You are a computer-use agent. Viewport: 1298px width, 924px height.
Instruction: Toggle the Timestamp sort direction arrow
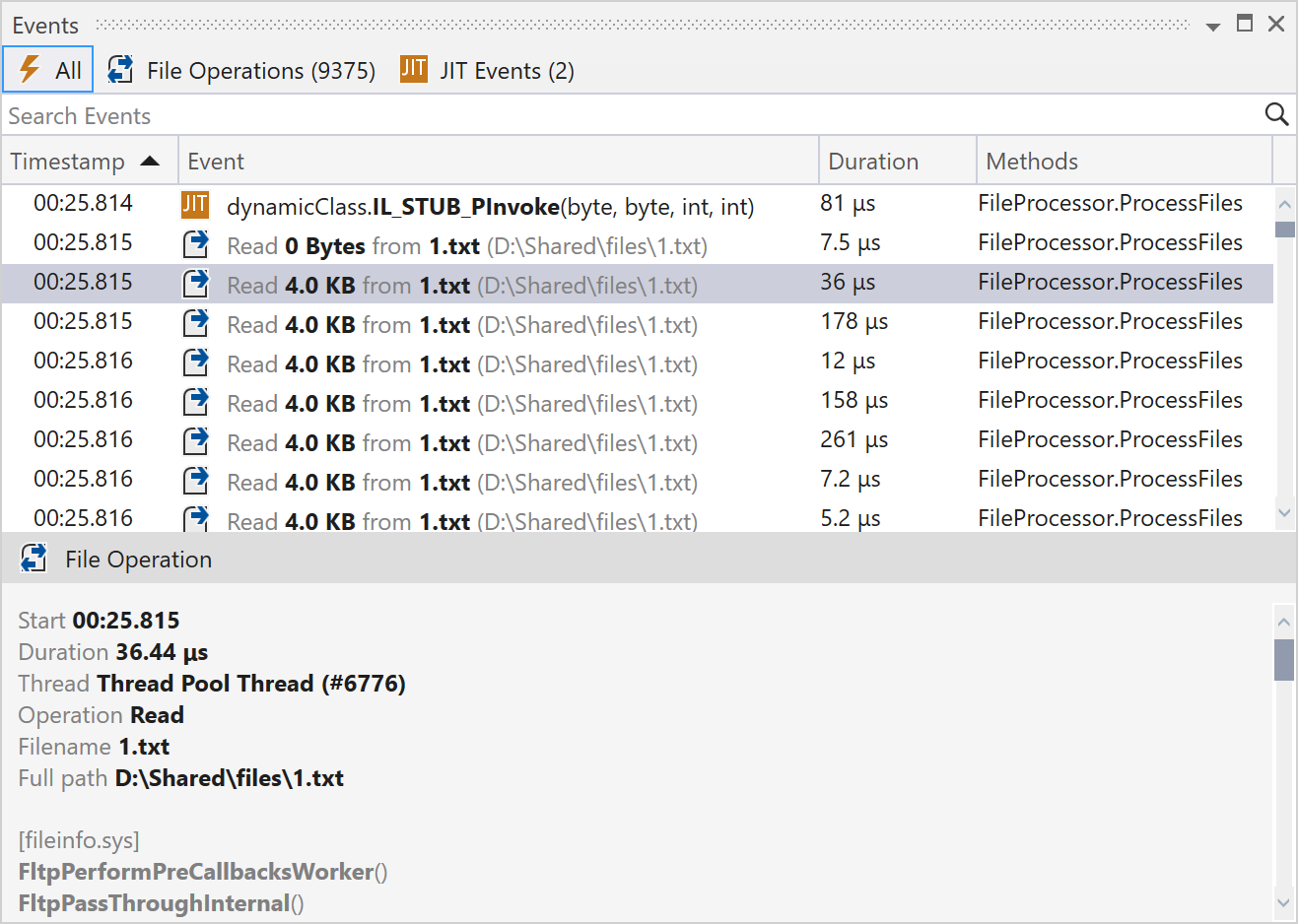coord(150,161)
